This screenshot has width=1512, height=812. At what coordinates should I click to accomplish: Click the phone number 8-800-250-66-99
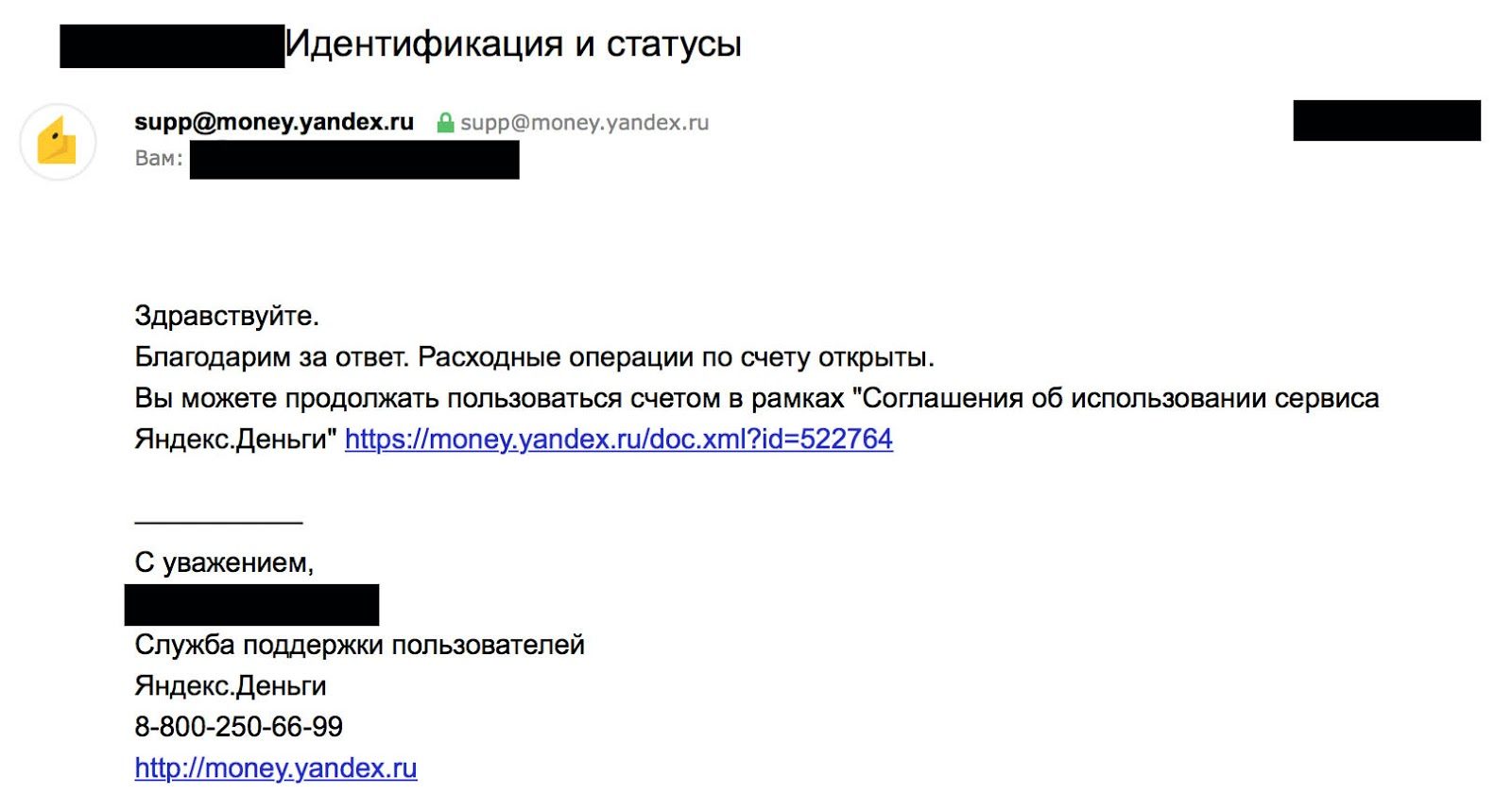pos(238,727)
